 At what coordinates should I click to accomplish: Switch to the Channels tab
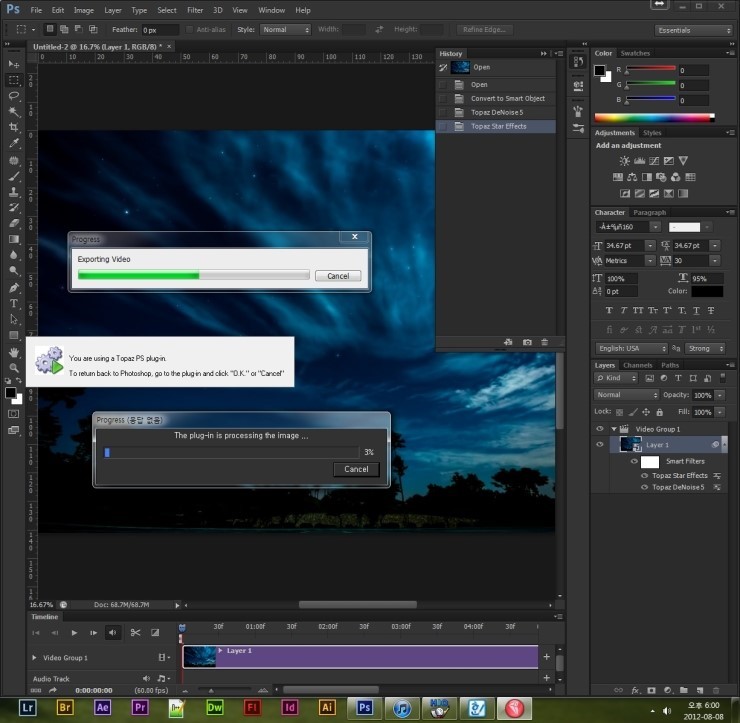pos(637,365)
